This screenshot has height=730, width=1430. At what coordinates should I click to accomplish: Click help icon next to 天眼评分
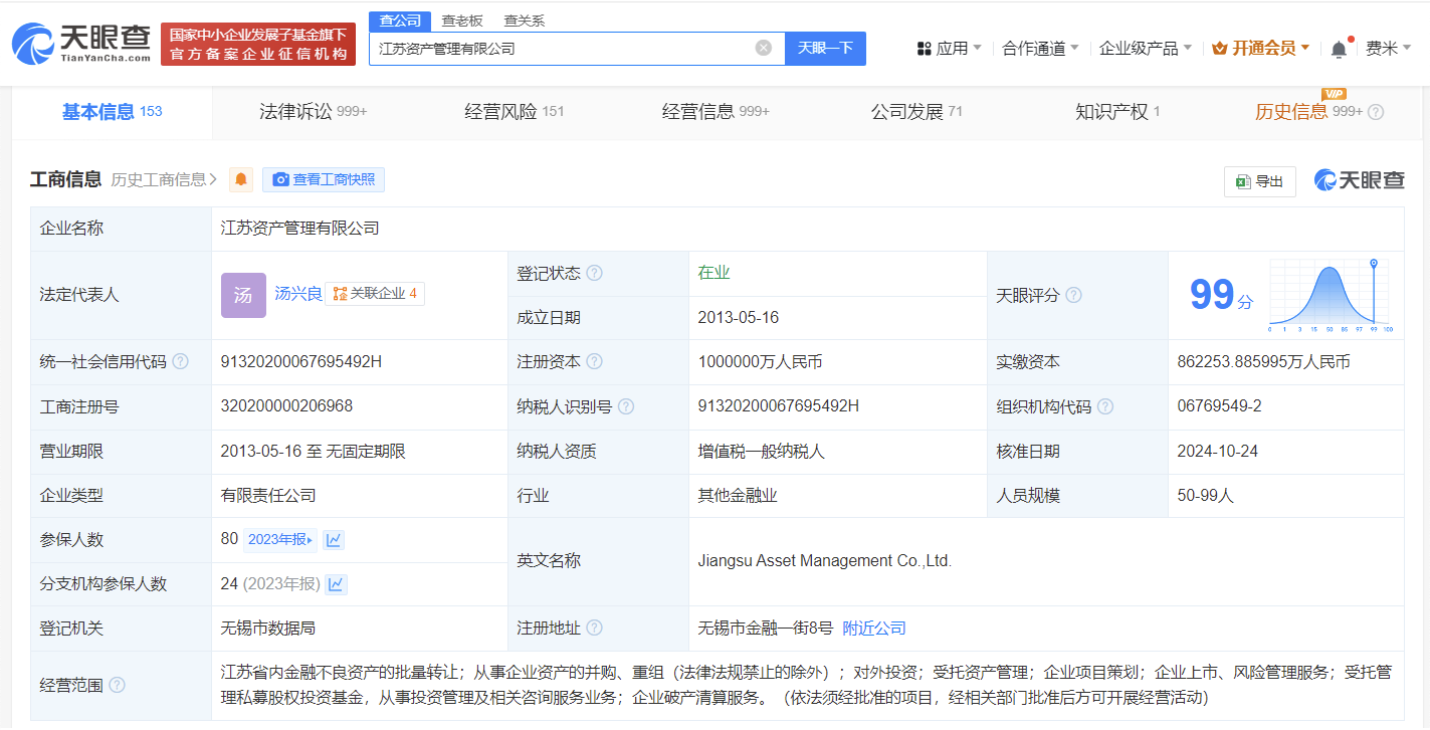pyautogui.click(x=1074, y=295)
